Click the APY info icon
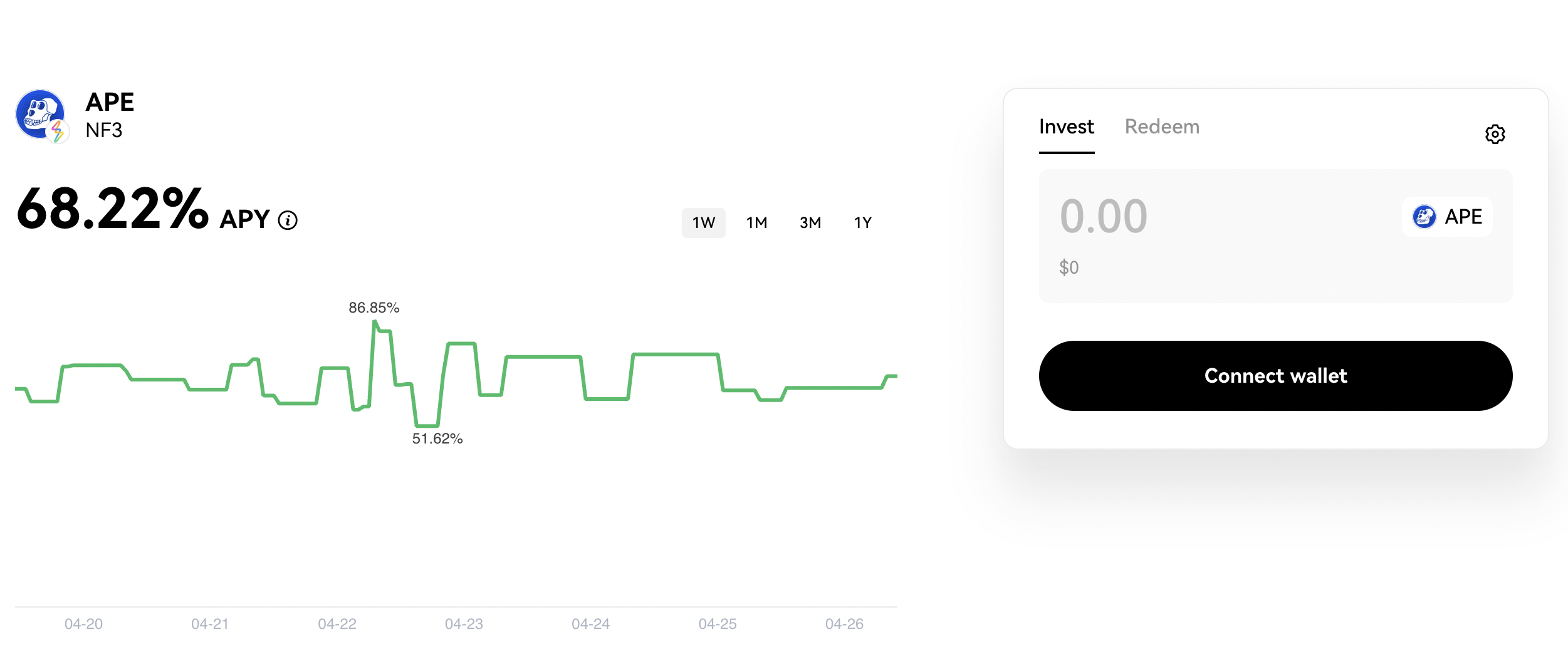1568x669 pixels. [x=288, y=220]
